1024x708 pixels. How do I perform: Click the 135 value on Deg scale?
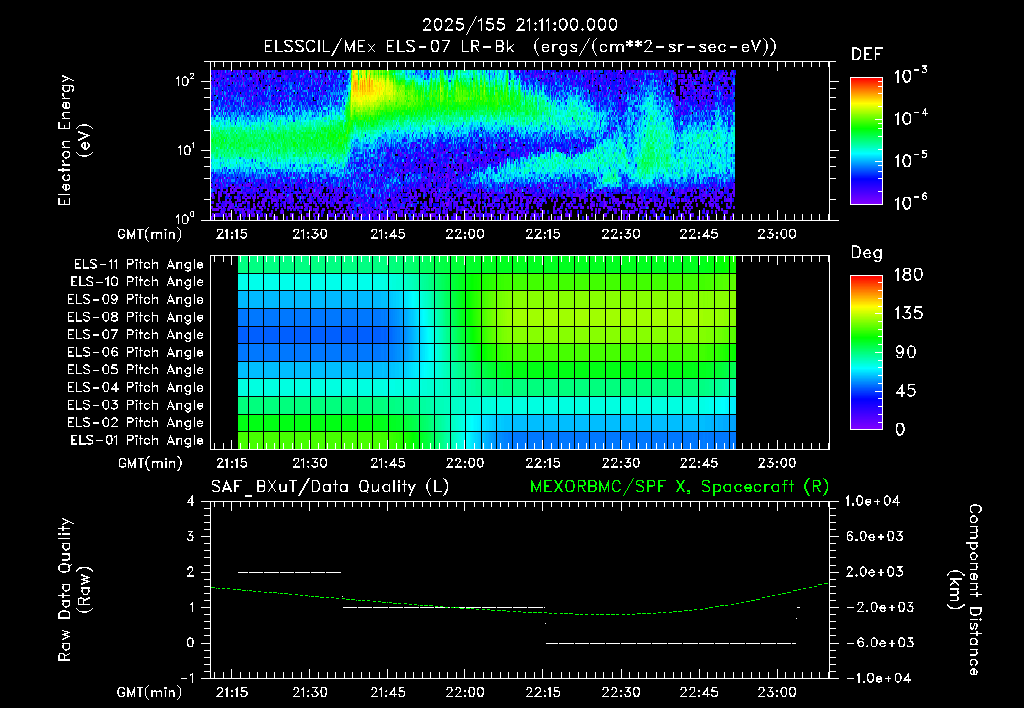pos(908,314)
